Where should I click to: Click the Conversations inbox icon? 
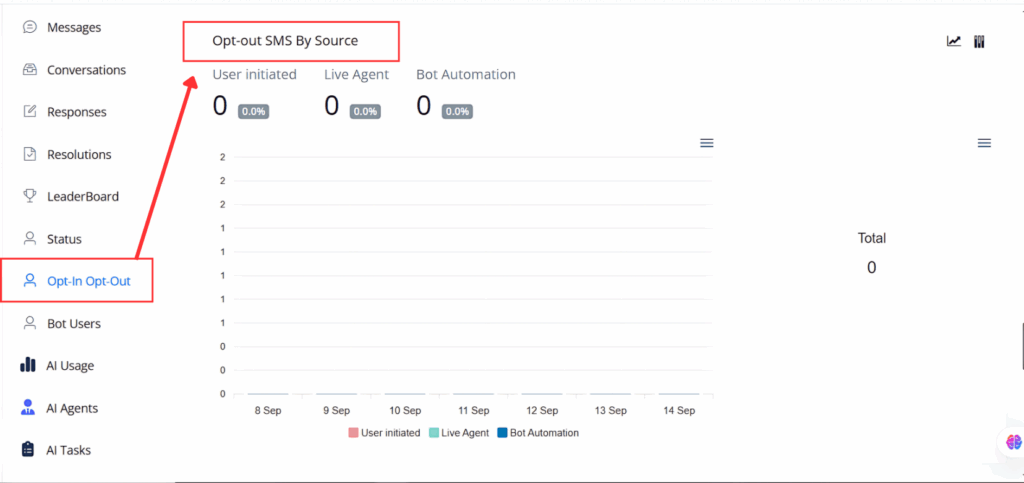(29, 70)
